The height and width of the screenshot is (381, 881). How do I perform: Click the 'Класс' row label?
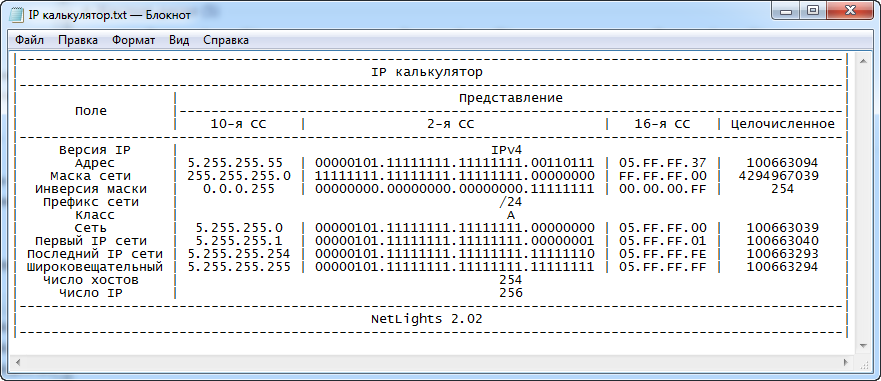[94, 215]
